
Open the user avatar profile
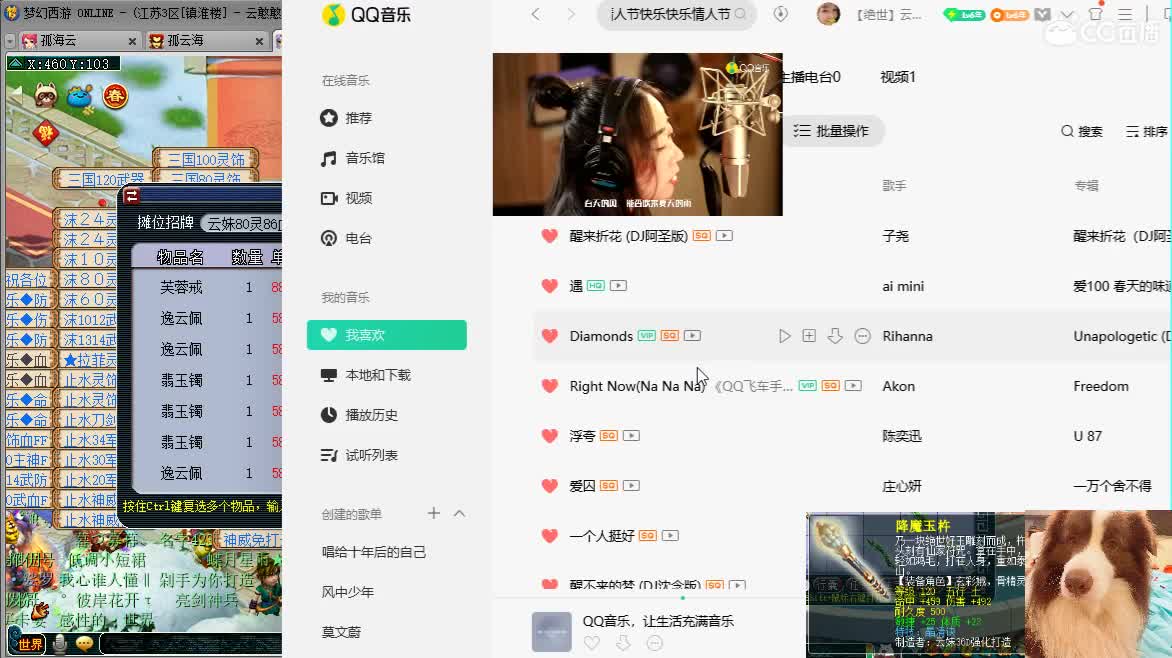tap(828, 14)
